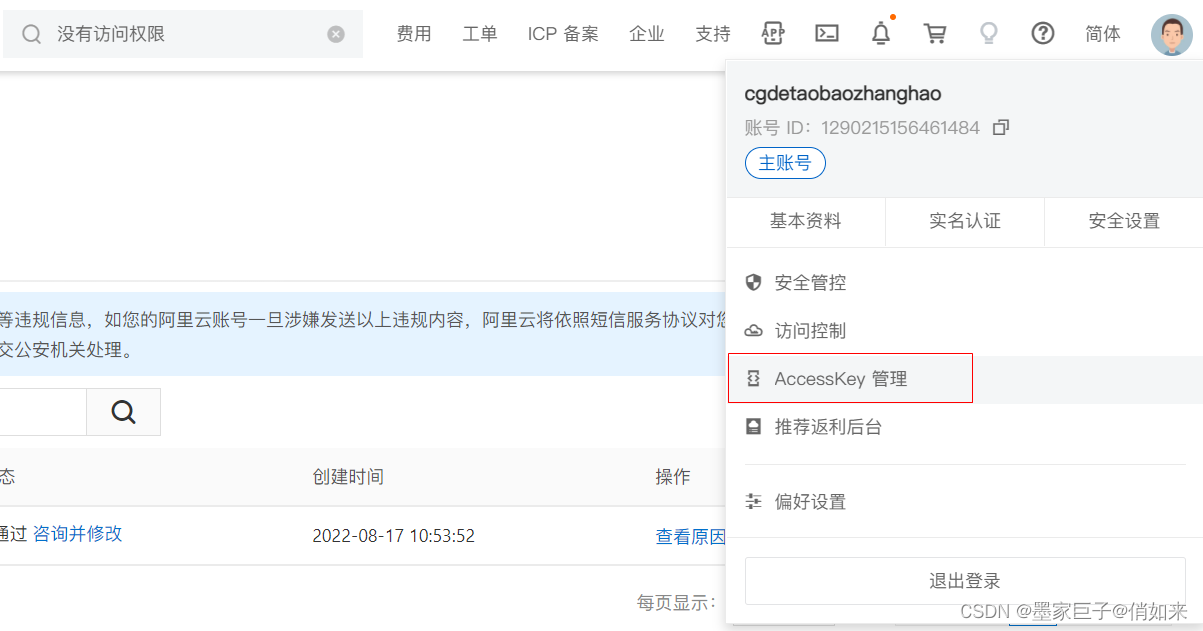Viewport: 1203px width, 631px height.
Task: Open the shopping cart
Action: click(935, 33)
